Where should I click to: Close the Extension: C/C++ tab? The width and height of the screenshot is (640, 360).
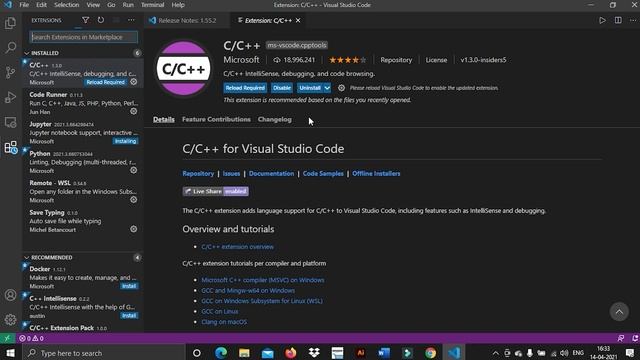298,20
